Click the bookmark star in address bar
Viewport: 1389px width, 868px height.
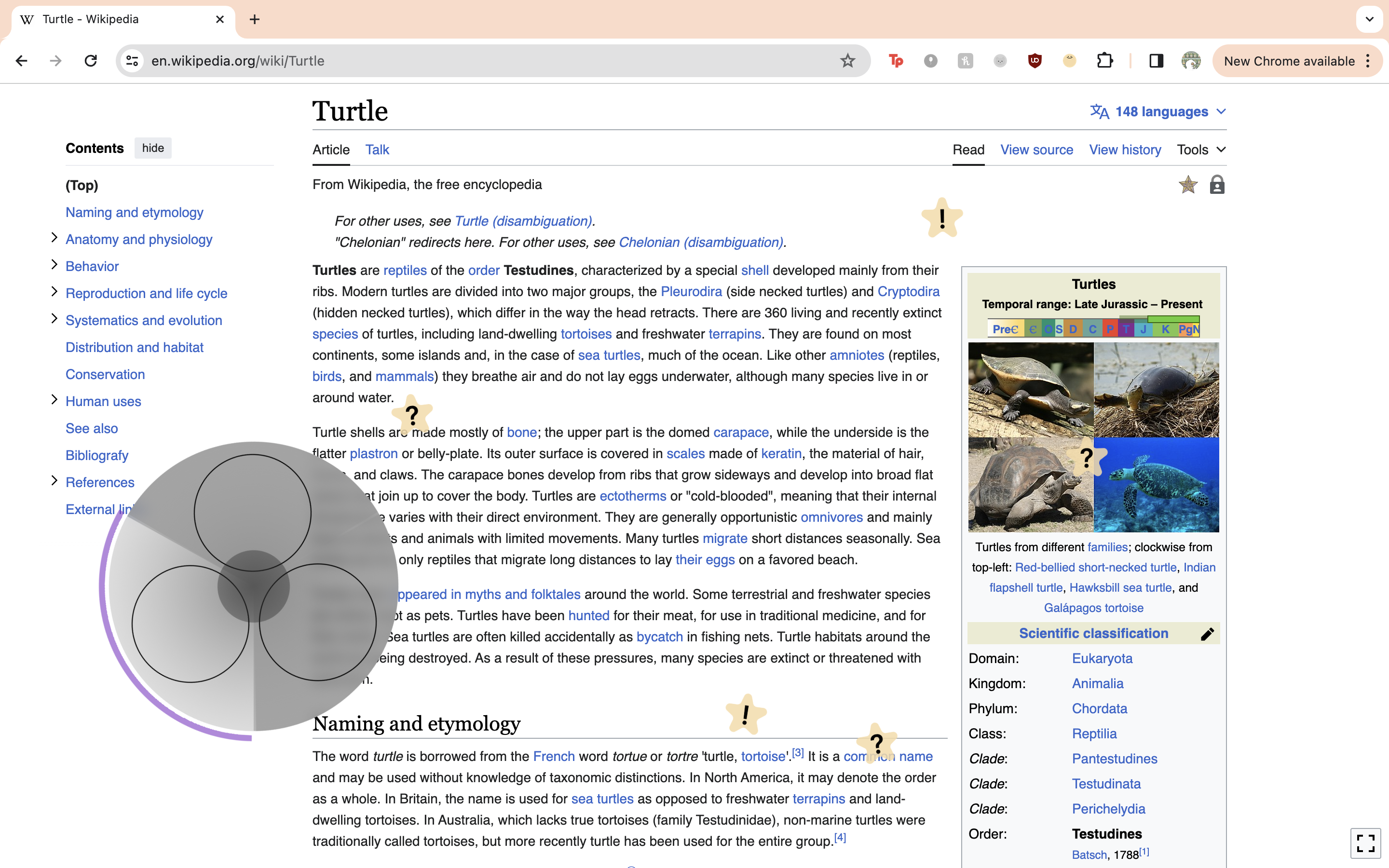coord(847,61)
